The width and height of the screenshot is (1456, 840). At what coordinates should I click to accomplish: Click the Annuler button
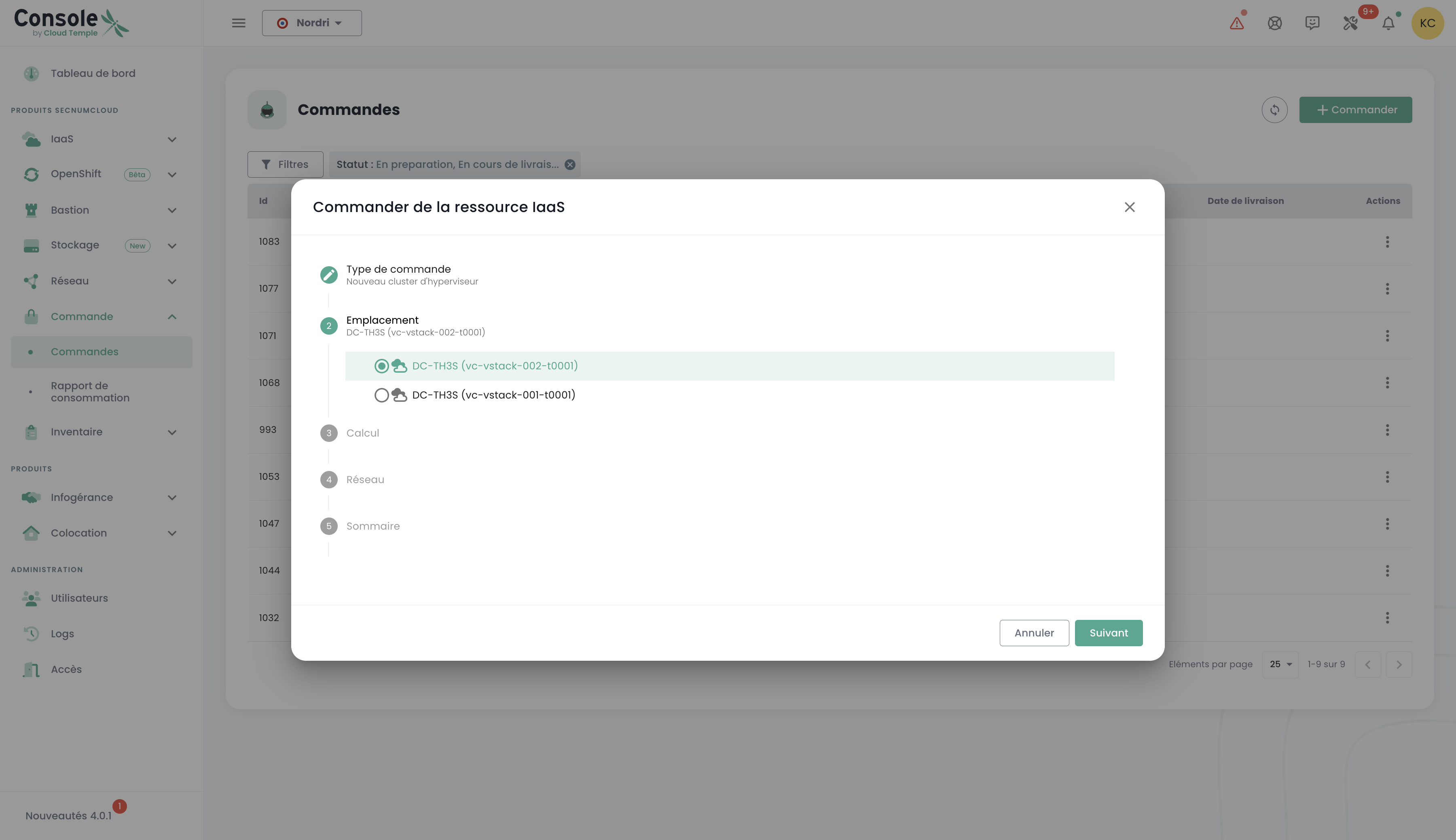point(1034,633)
